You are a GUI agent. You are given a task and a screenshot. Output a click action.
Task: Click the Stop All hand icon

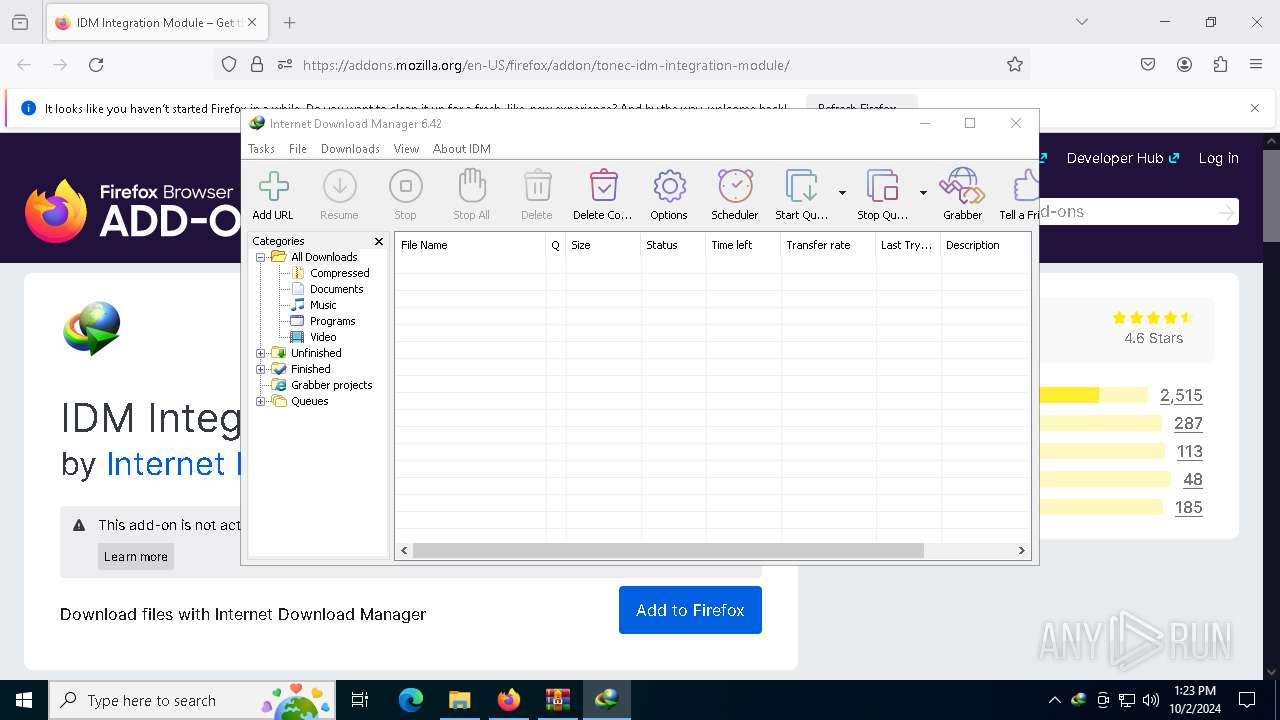471,194
